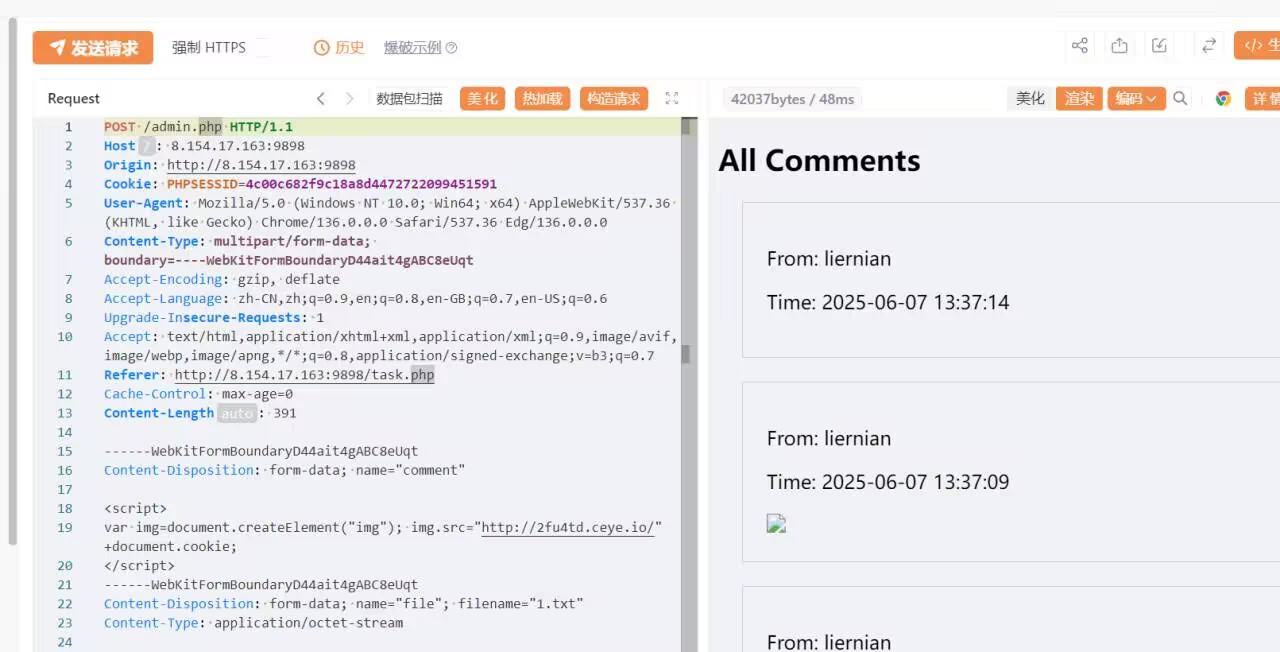Click Time: 2025-06-07 13:37:09 text
This screenshot has width=1280, height=652.
[x=888, y=482]
